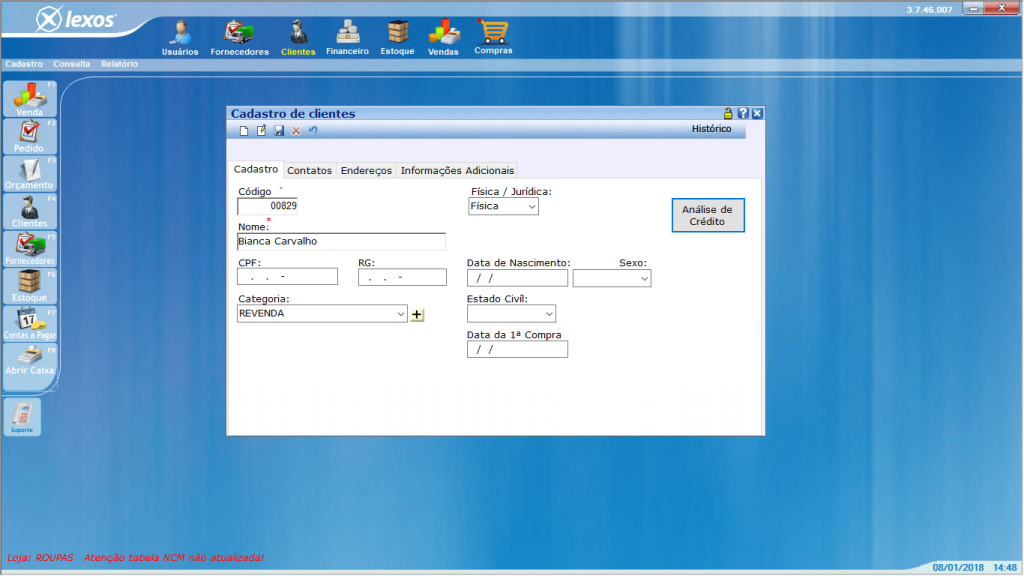Delete record with red X icon
Image resolution: width=1024 pixels, height=576 pixels.
[296, 131]
